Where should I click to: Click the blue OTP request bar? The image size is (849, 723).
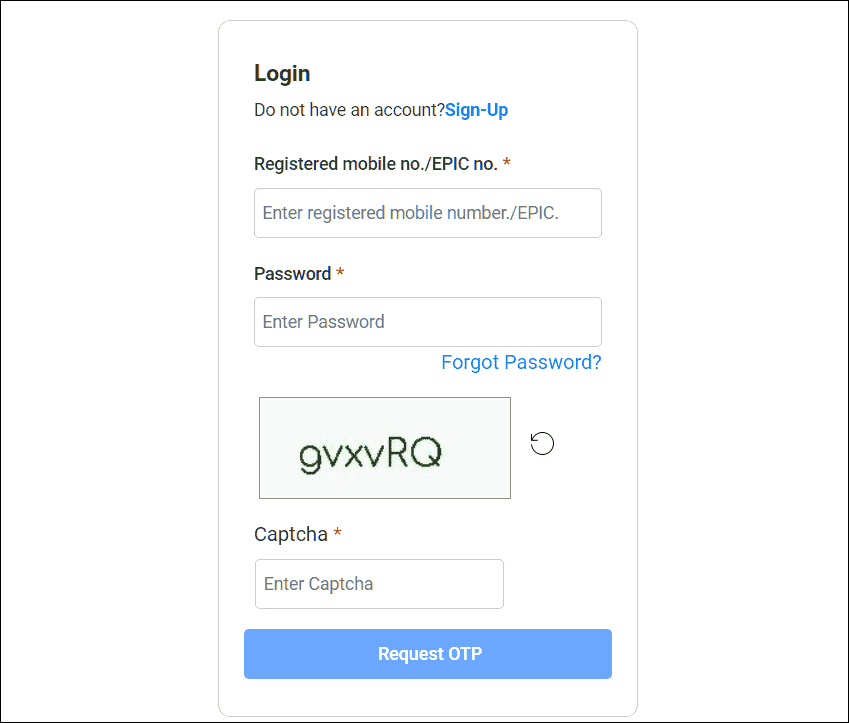pyautogui.click(x=428, y=654)
